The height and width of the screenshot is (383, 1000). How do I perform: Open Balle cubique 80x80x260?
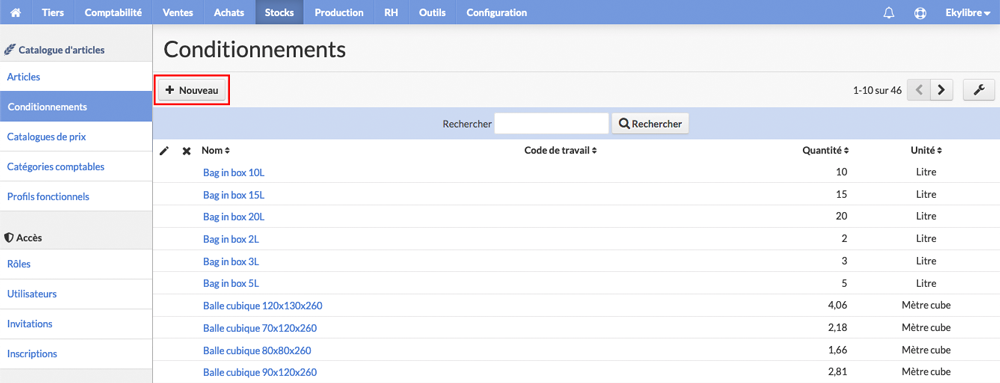[257, 350]
